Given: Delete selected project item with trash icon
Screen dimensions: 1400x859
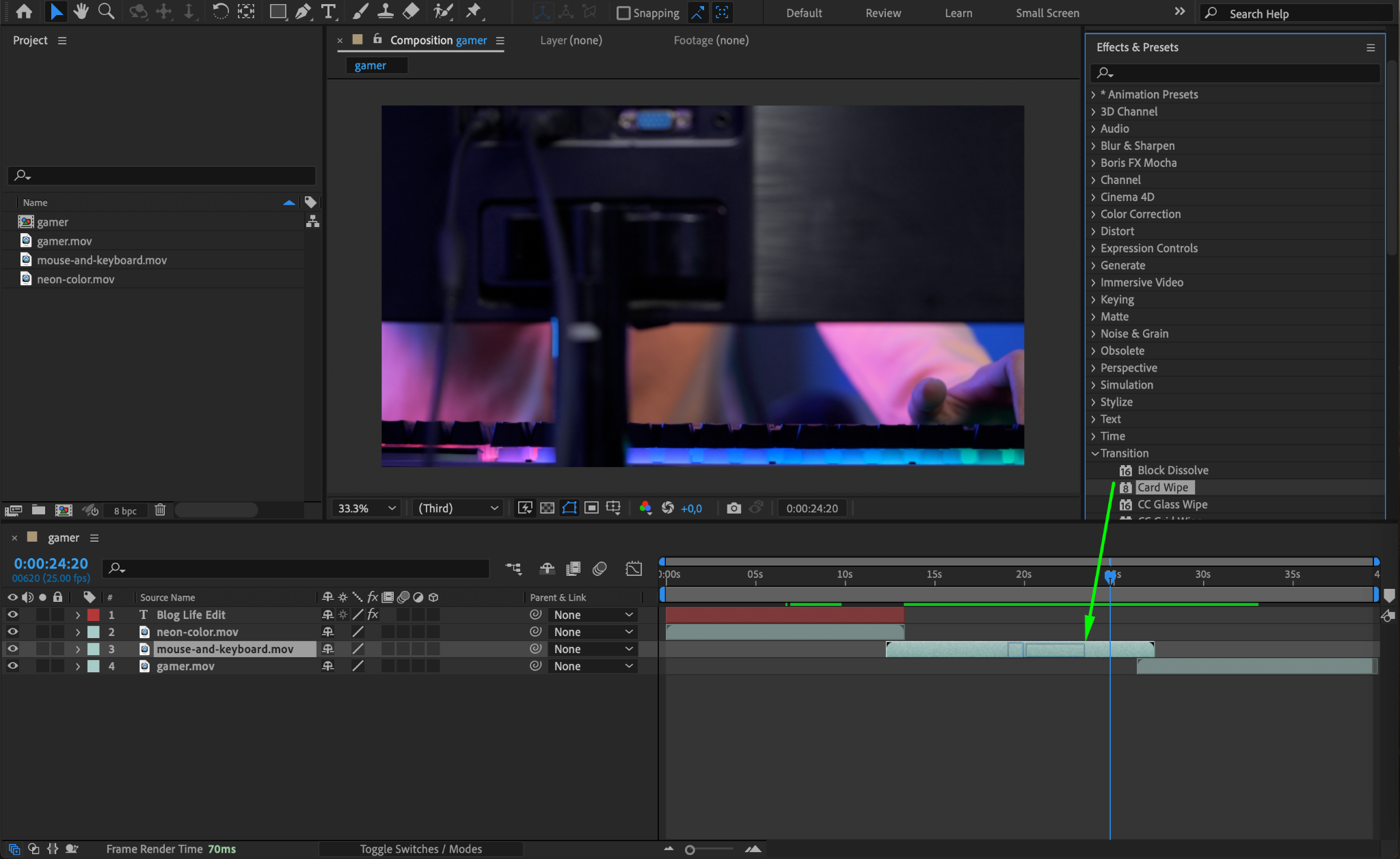Looking at the screenshot, I should pyautogui.click(x=160, y=510).
